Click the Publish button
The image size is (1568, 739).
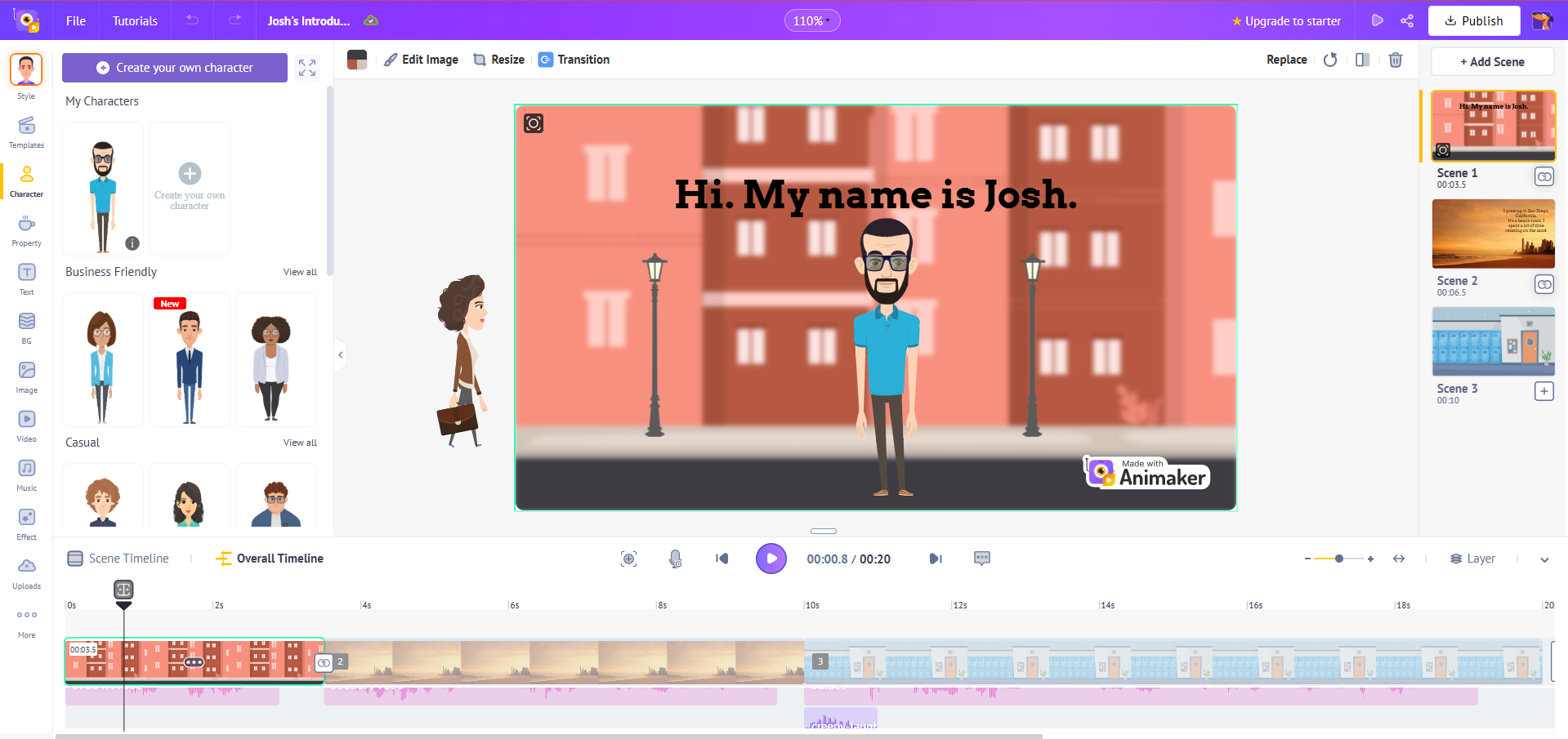1473,20
